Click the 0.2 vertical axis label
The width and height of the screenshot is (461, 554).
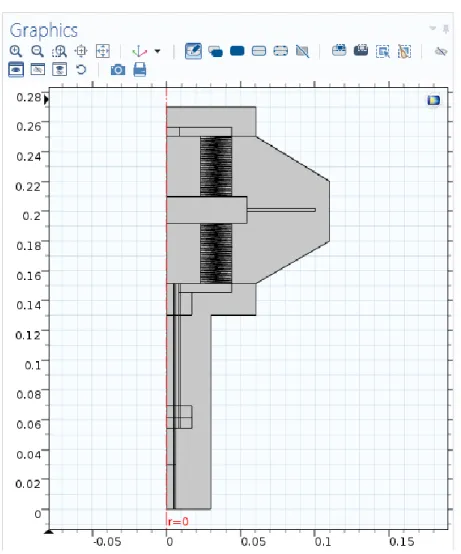tap(31, 216)
